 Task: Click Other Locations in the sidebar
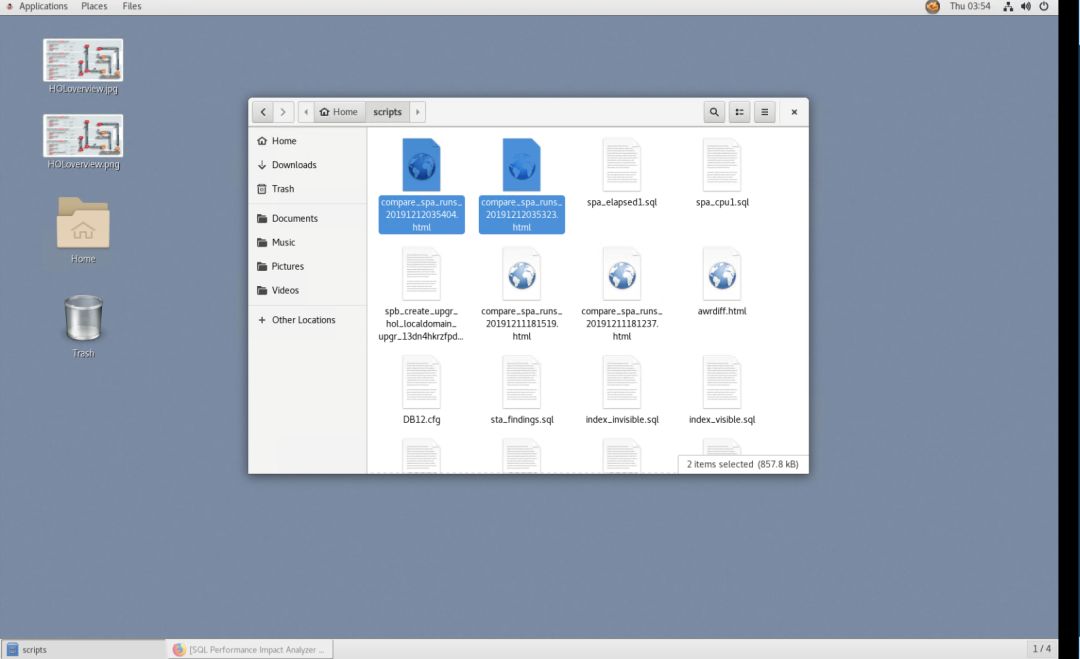(307, 320)
